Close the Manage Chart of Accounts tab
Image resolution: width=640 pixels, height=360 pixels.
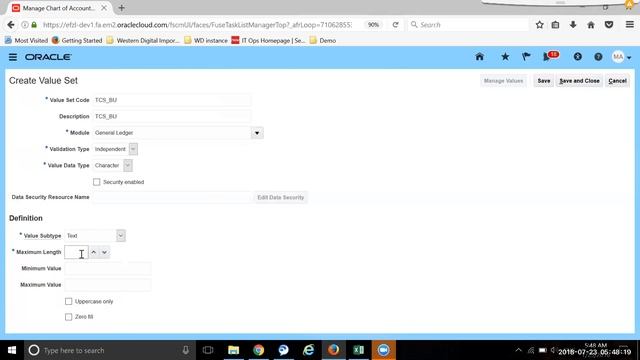[x=104, y=8]
